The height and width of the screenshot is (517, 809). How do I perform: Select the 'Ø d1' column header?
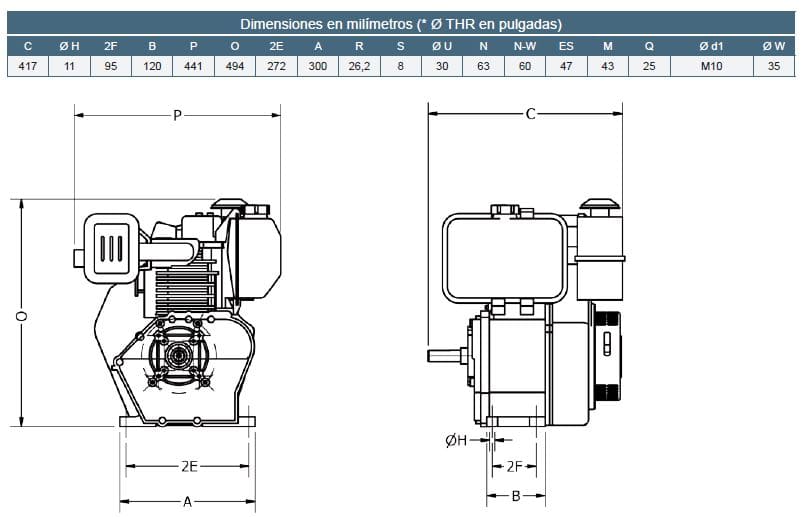point(710,46)
